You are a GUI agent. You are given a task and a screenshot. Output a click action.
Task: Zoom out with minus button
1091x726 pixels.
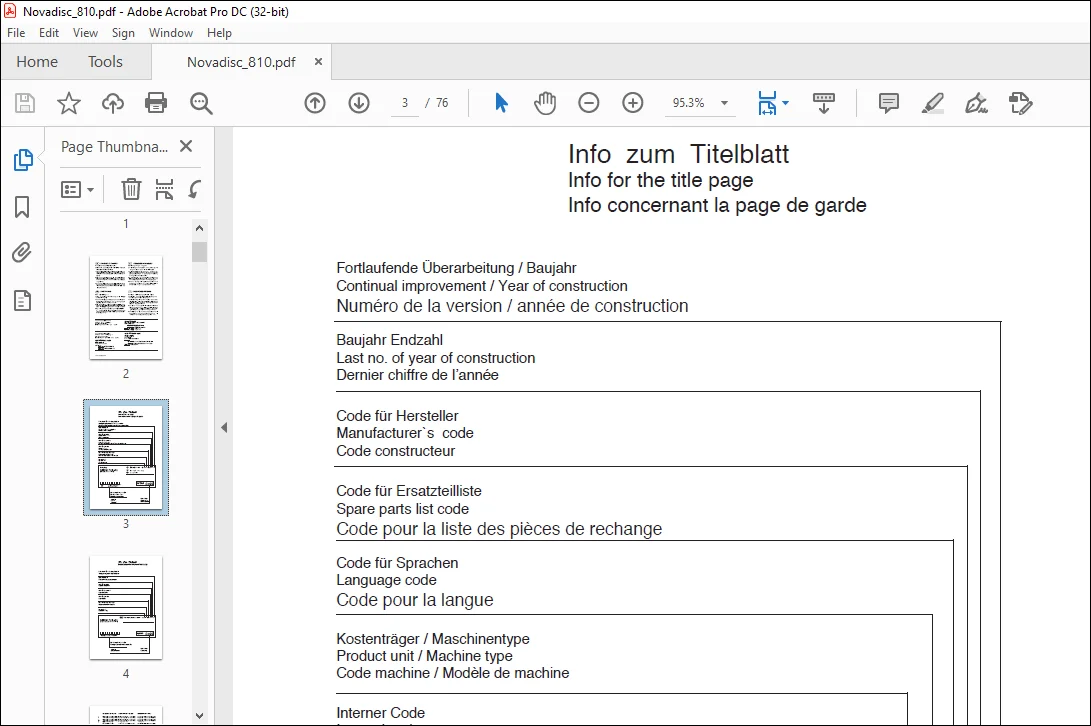589,103
